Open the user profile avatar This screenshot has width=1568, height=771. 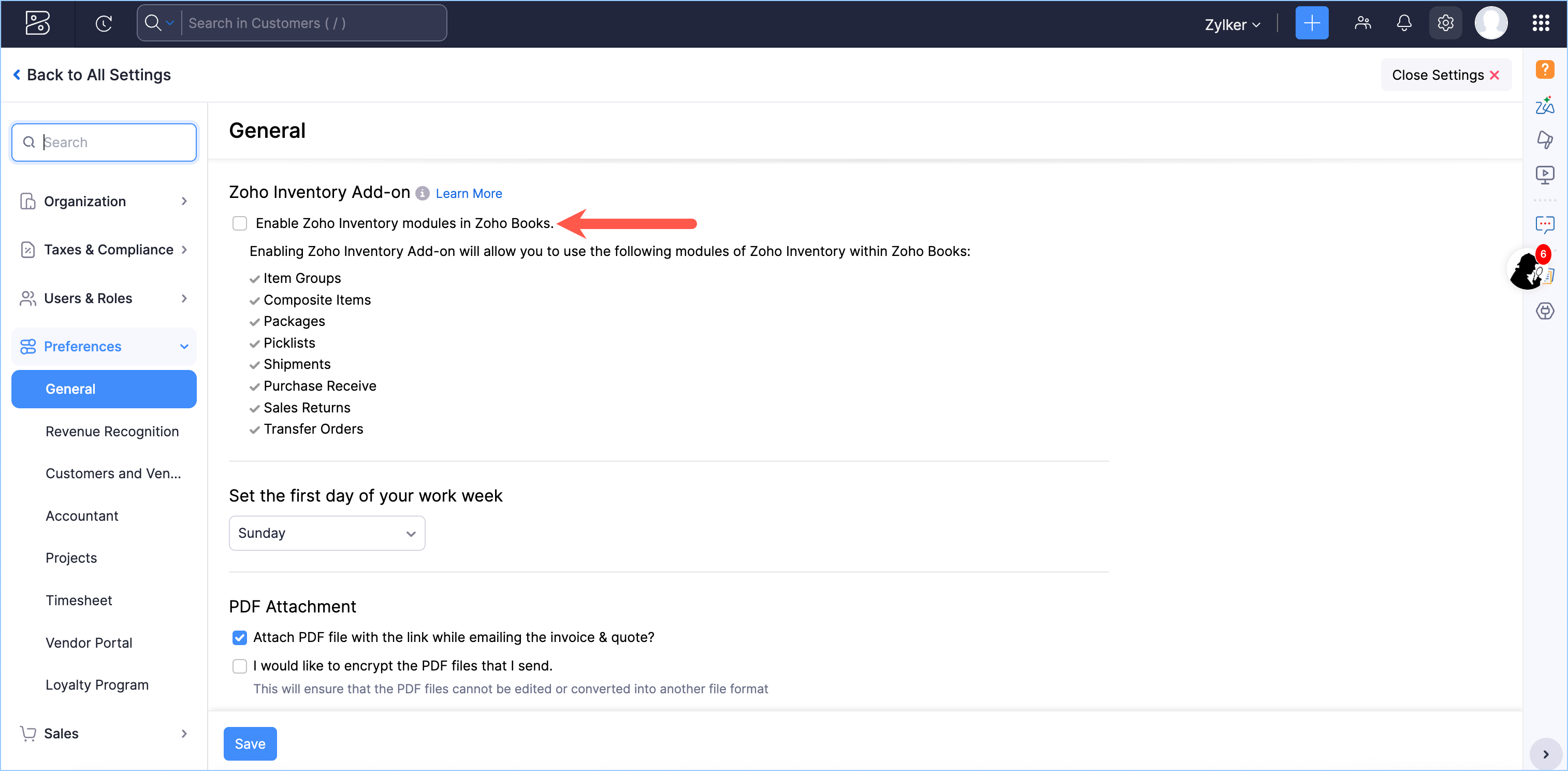pyautogui.click(x=1491, y=23)
